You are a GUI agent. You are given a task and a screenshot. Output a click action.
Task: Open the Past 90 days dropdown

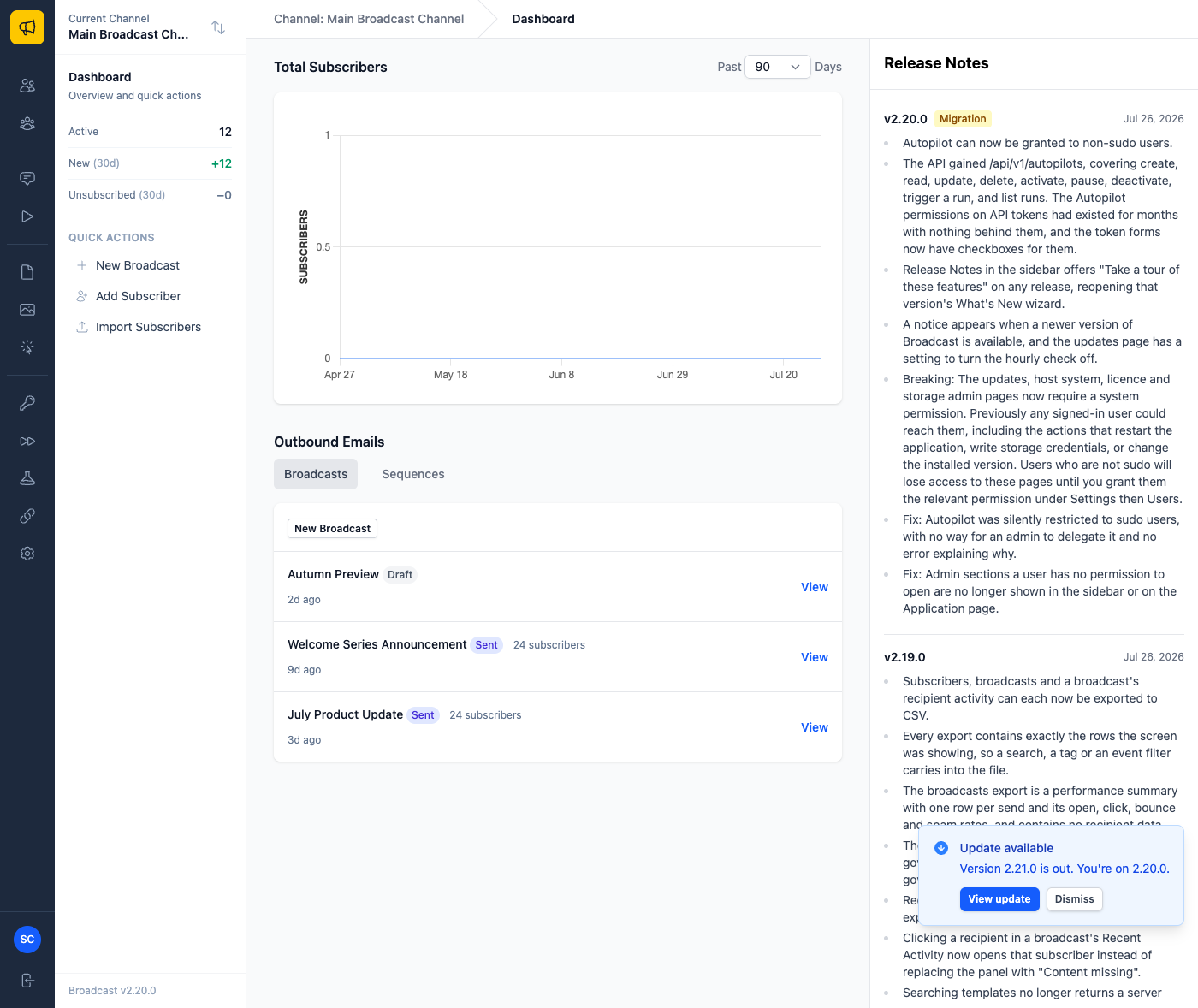(778, 67)
